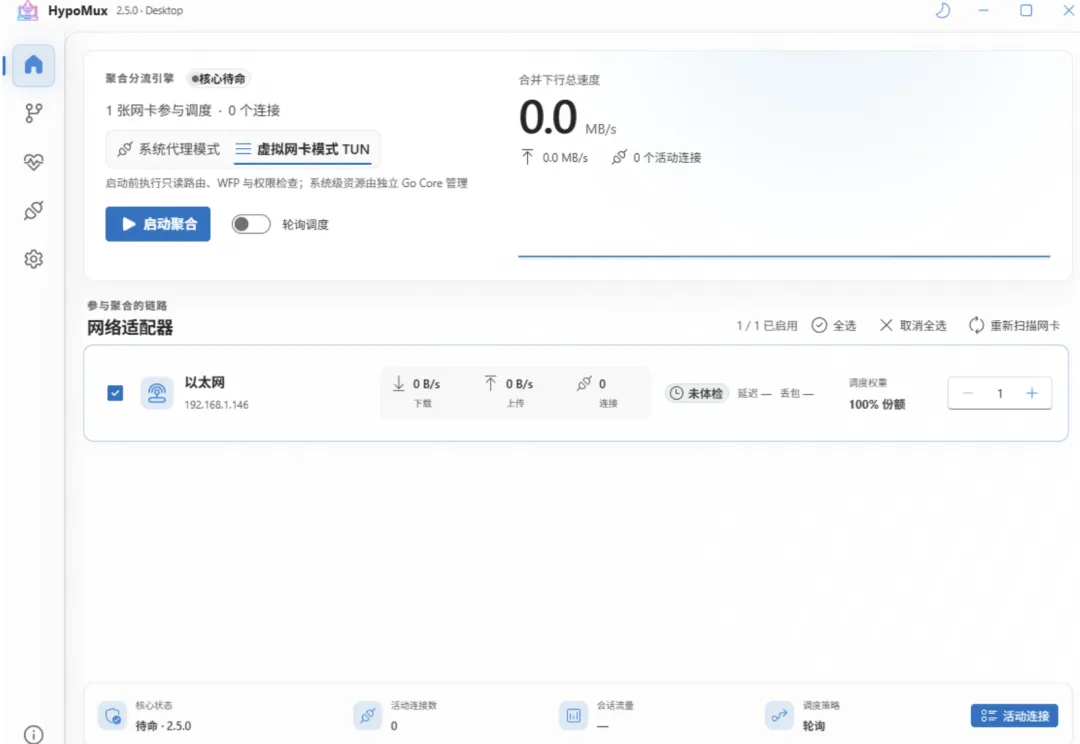
Task: Toggle the 轮询调度 switch
Action: [x=251, y=224]
